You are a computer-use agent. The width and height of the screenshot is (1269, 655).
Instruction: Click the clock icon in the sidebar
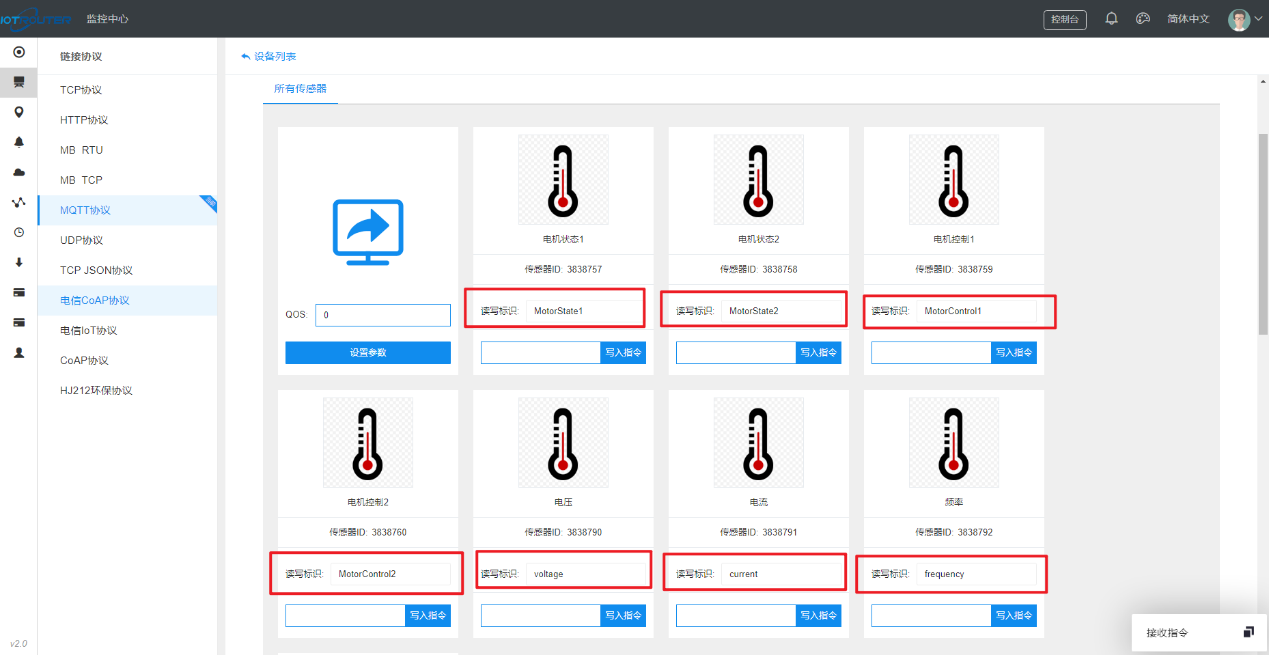click(18, 232)
